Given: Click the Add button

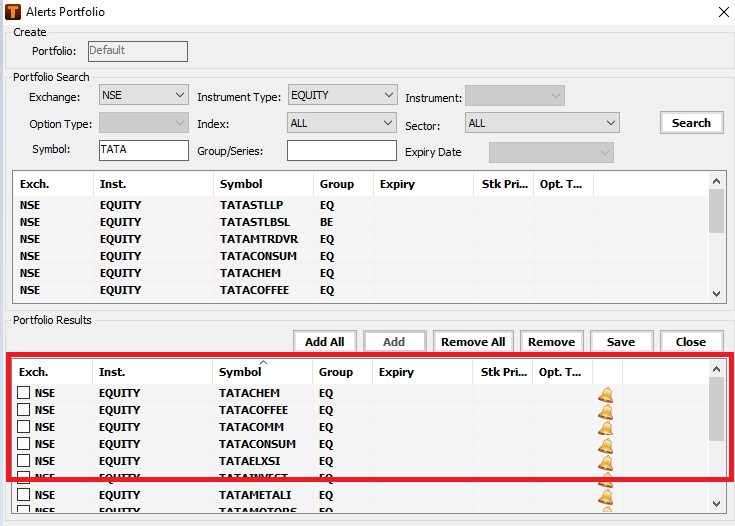Looking at the screenshot, I should click(394, 342).
